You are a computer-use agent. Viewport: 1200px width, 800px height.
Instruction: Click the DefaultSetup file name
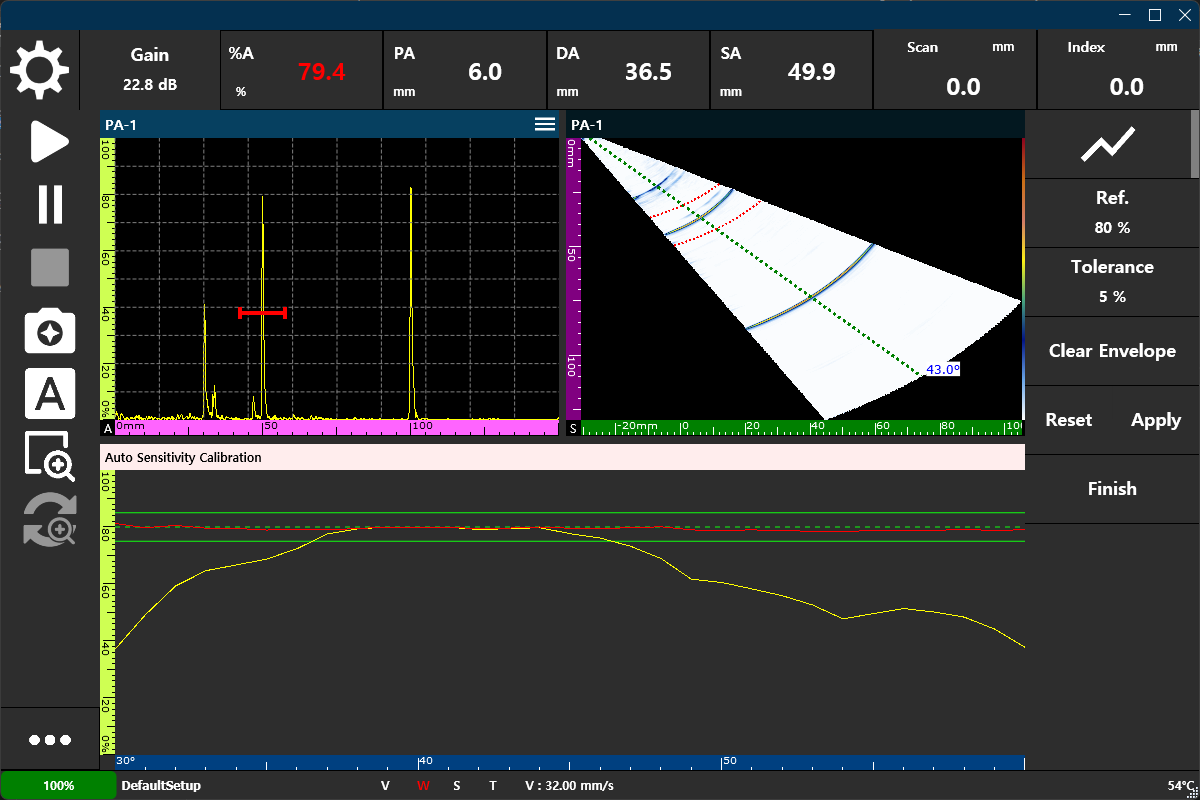[x=161, y=786]
